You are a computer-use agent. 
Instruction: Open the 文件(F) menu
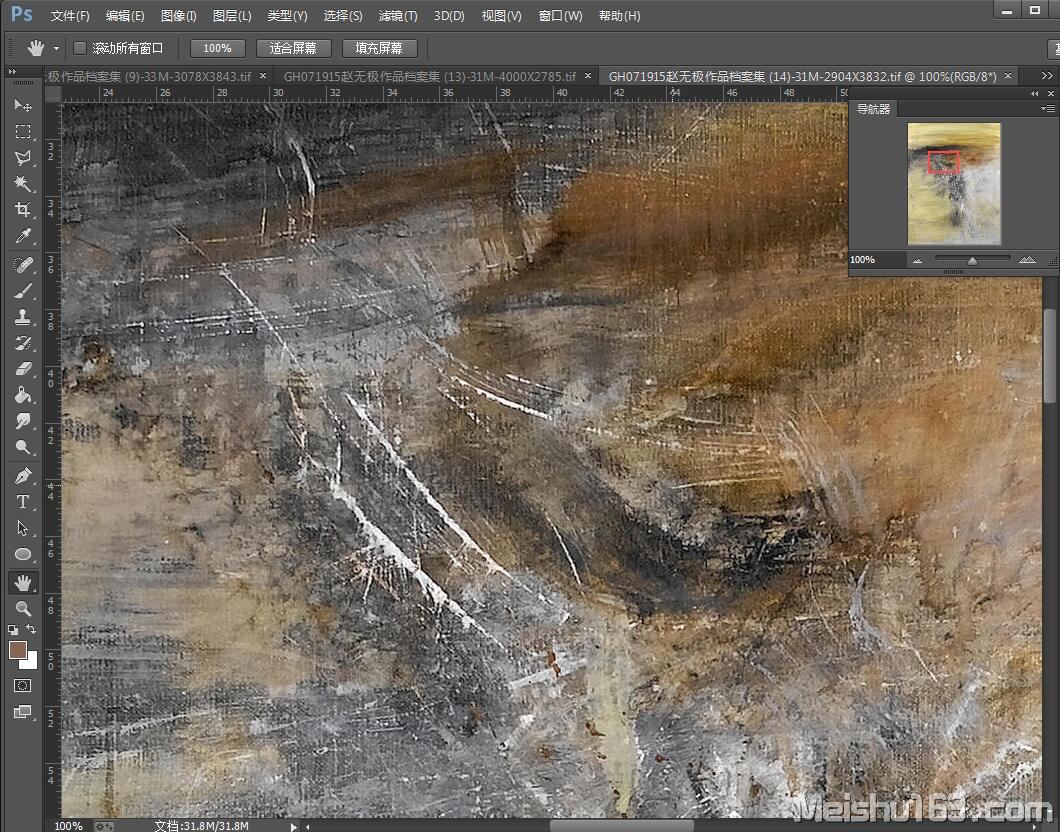(70, 16)
